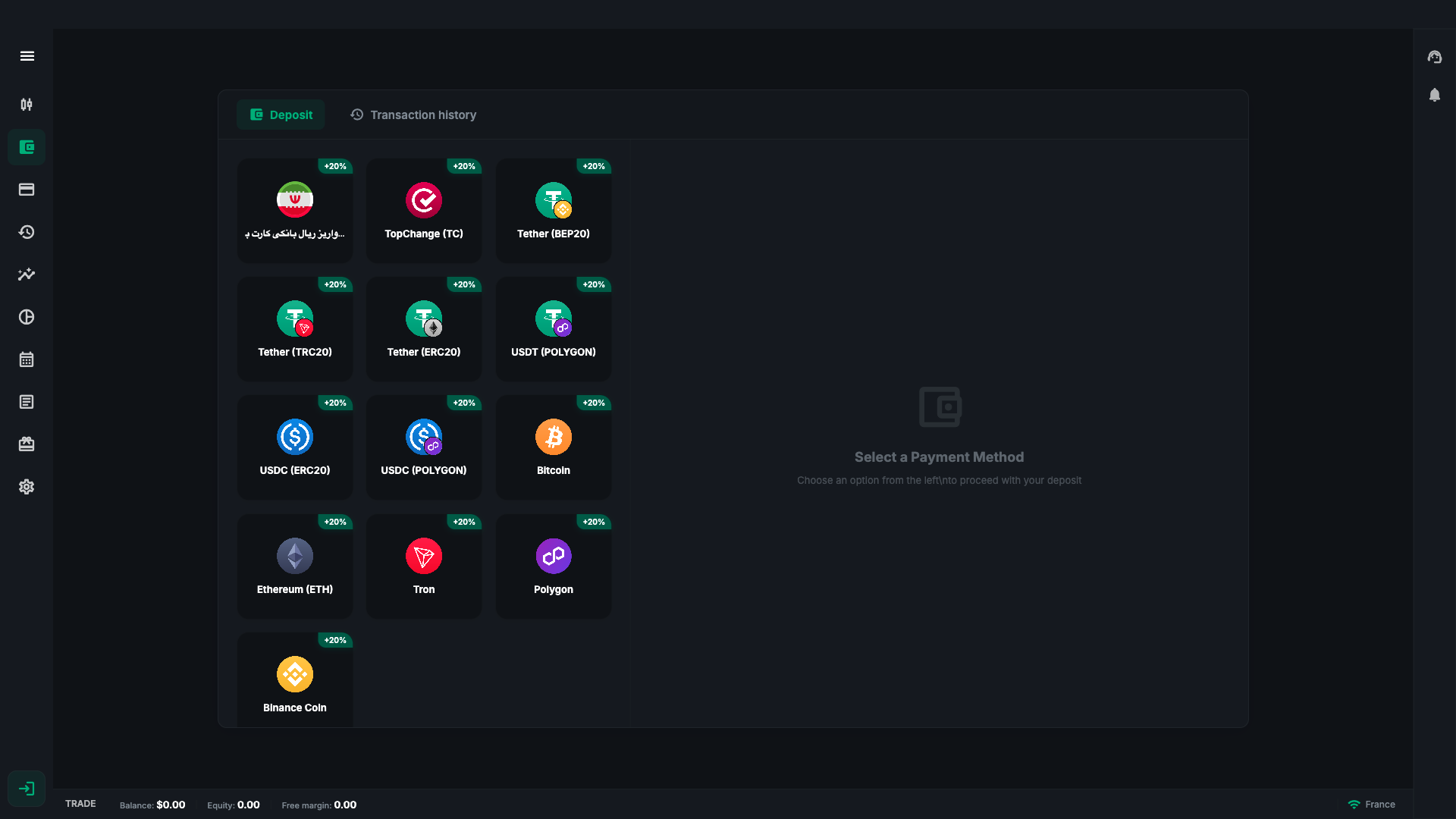The height and width of the screenshot is (819, 1456).
Task: Switch to Transaction history tab
Action: pos(413,115)
